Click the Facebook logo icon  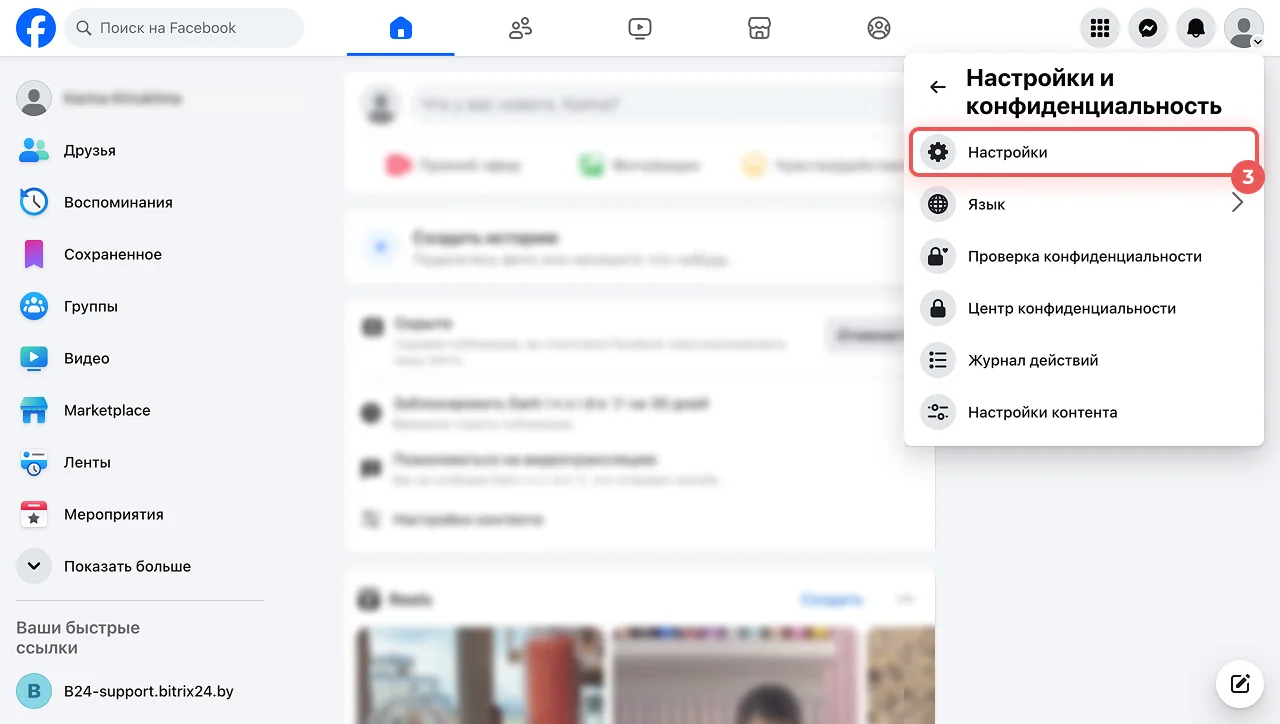coord(36,28)
